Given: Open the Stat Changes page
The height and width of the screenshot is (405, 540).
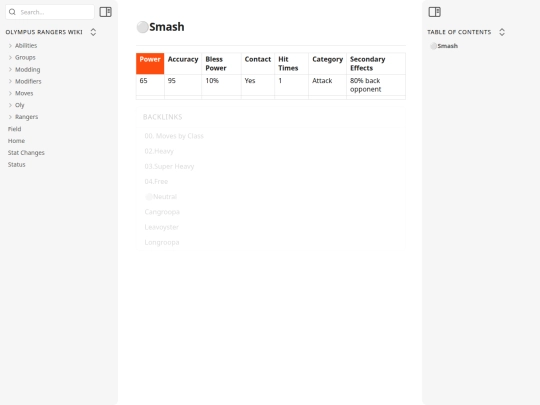Looking at the screenshot, I should pos(26,153).
